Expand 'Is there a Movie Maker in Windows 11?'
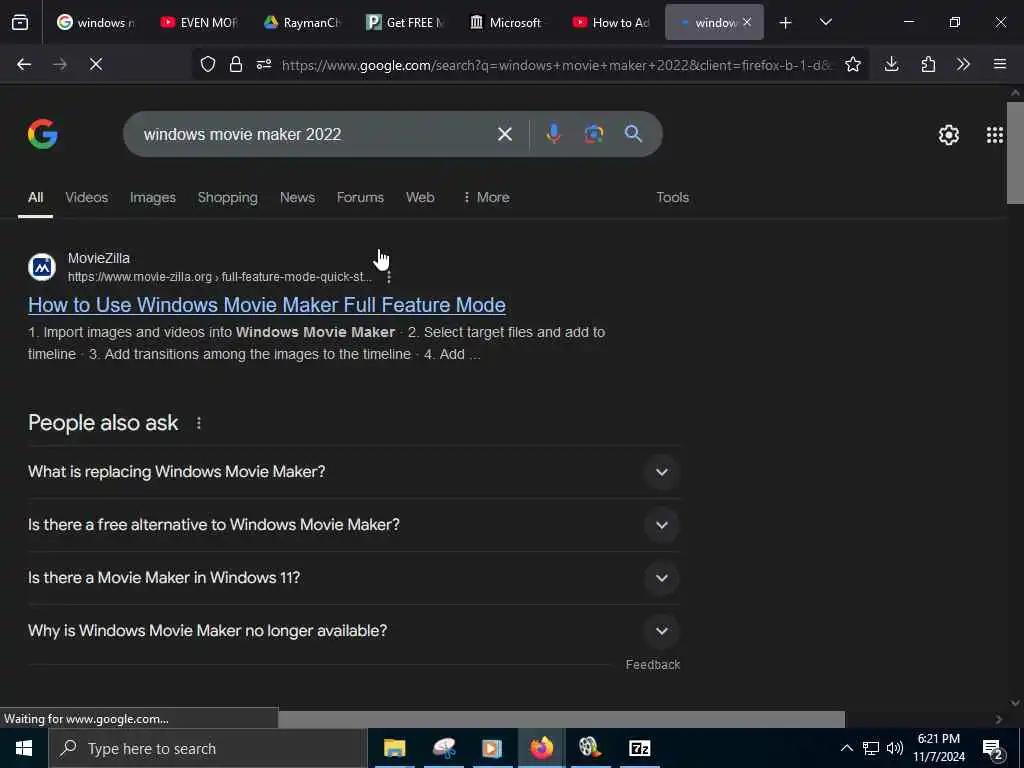The width and height of the screenshot is (1024, 768). tap(354, 577)
